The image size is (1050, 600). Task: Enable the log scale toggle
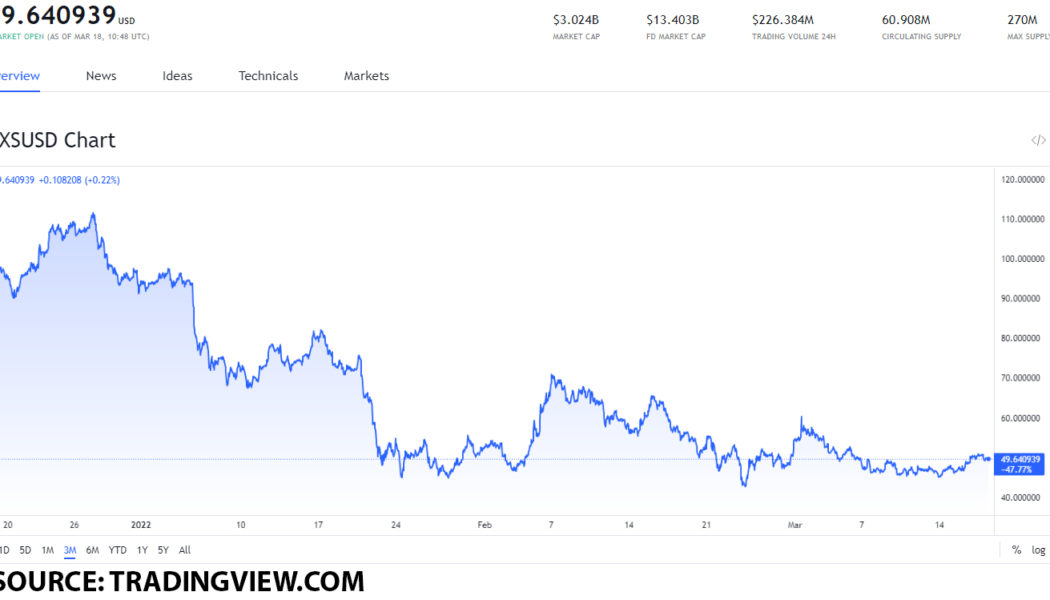(1038, 550)
